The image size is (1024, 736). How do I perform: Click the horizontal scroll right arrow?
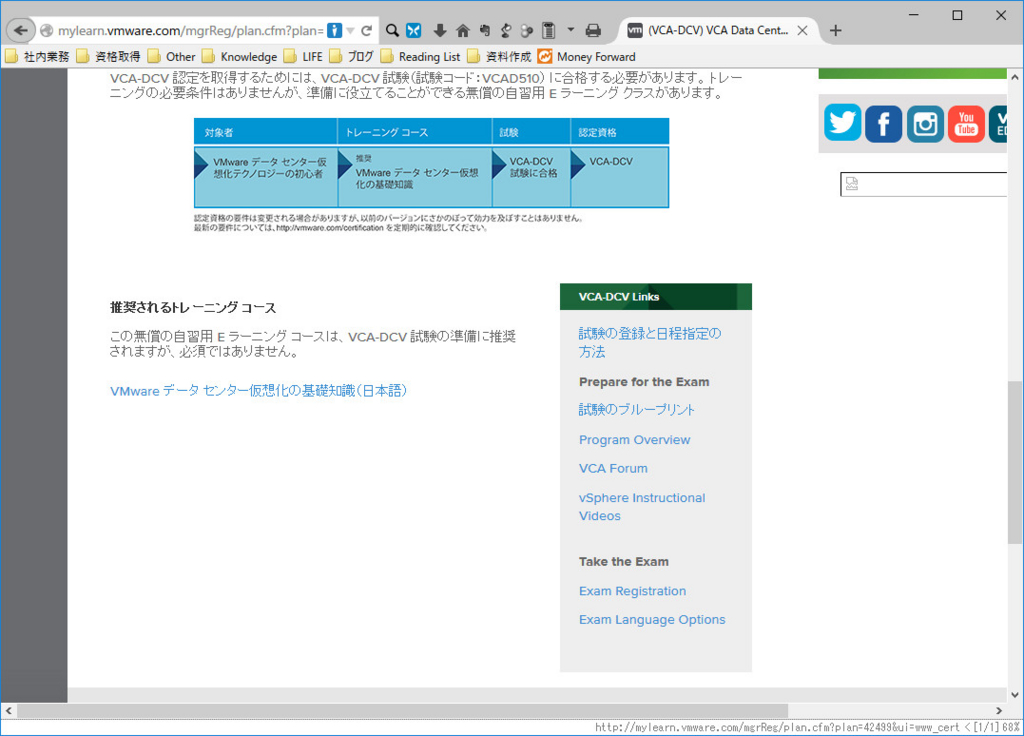[999, 711]
